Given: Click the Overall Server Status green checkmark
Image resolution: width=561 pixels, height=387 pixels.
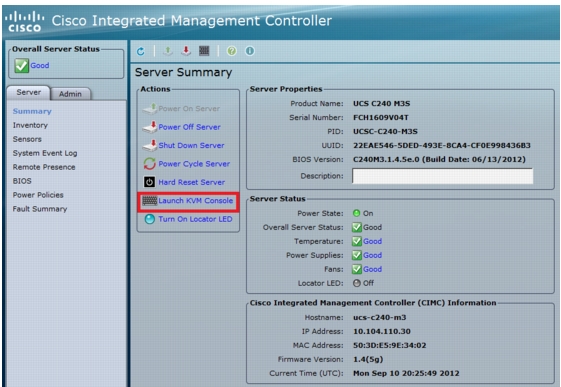Looking at the screenshot, I should tap(21, 65).
